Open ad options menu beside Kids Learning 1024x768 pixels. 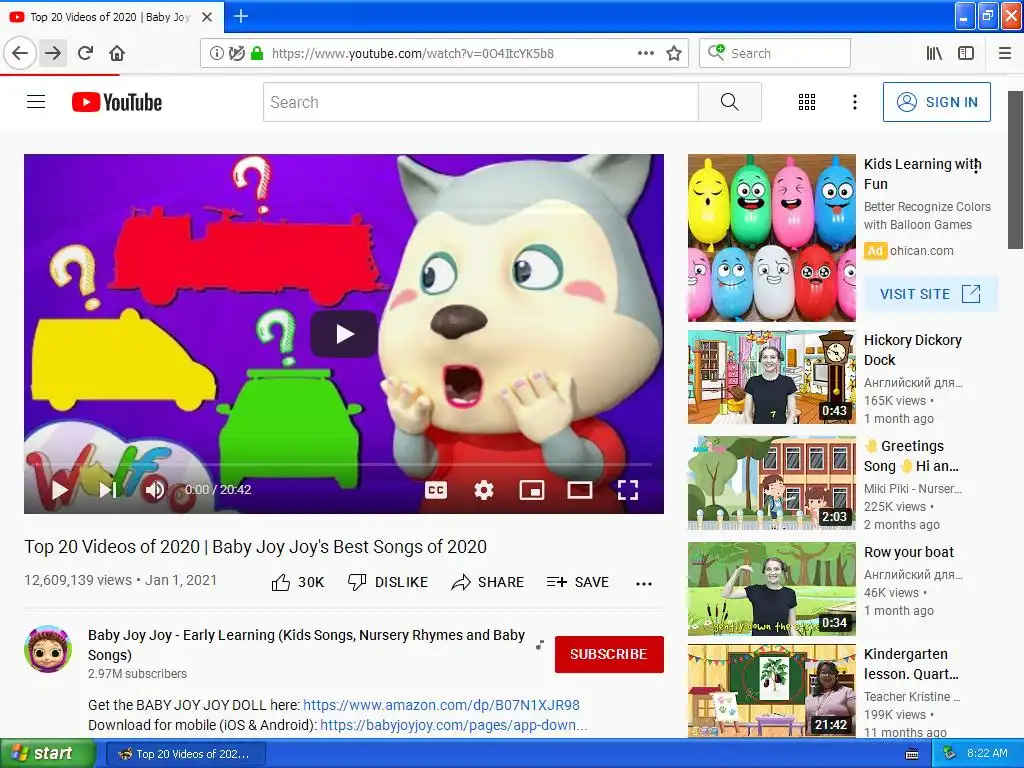point(976,167)
